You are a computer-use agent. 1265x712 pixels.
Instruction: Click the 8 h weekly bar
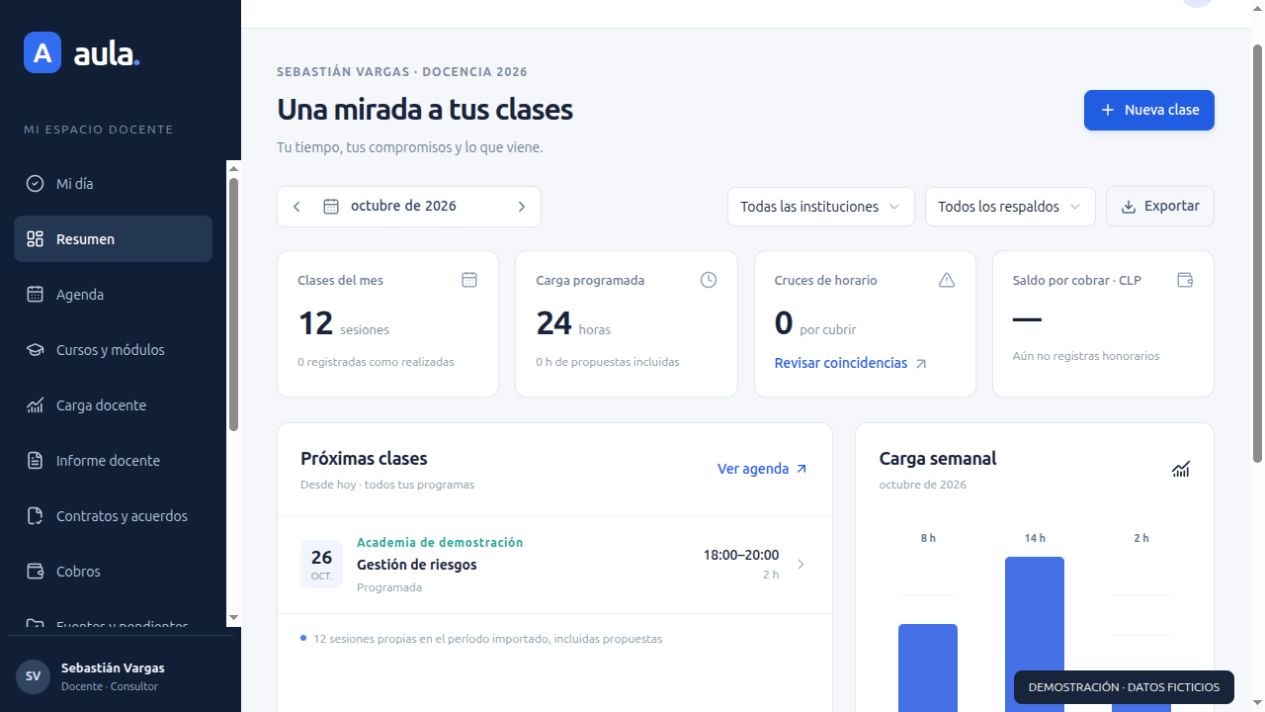928,667
